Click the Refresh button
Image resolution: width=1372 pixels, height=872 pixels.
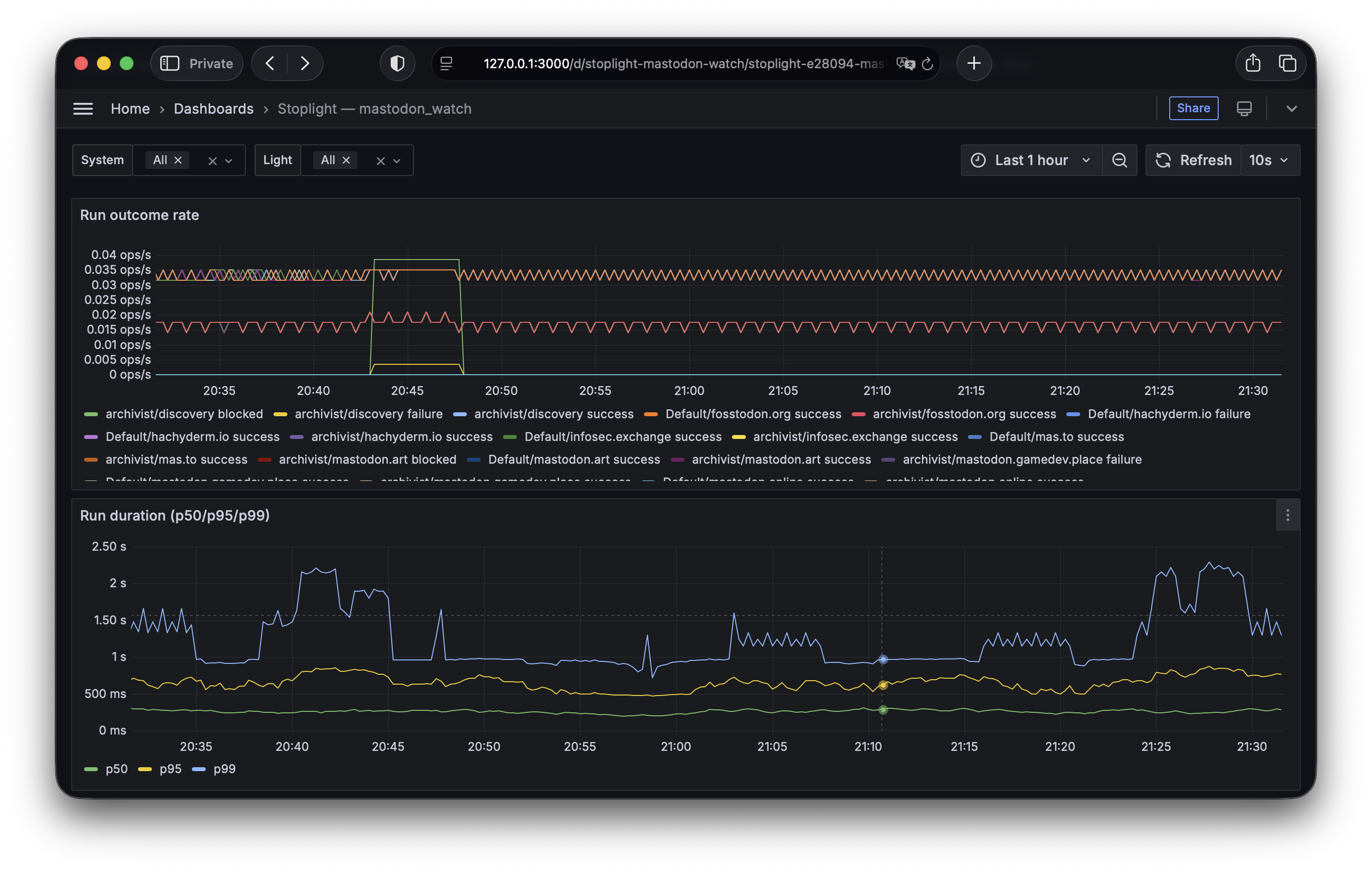tap(1193, 160)
